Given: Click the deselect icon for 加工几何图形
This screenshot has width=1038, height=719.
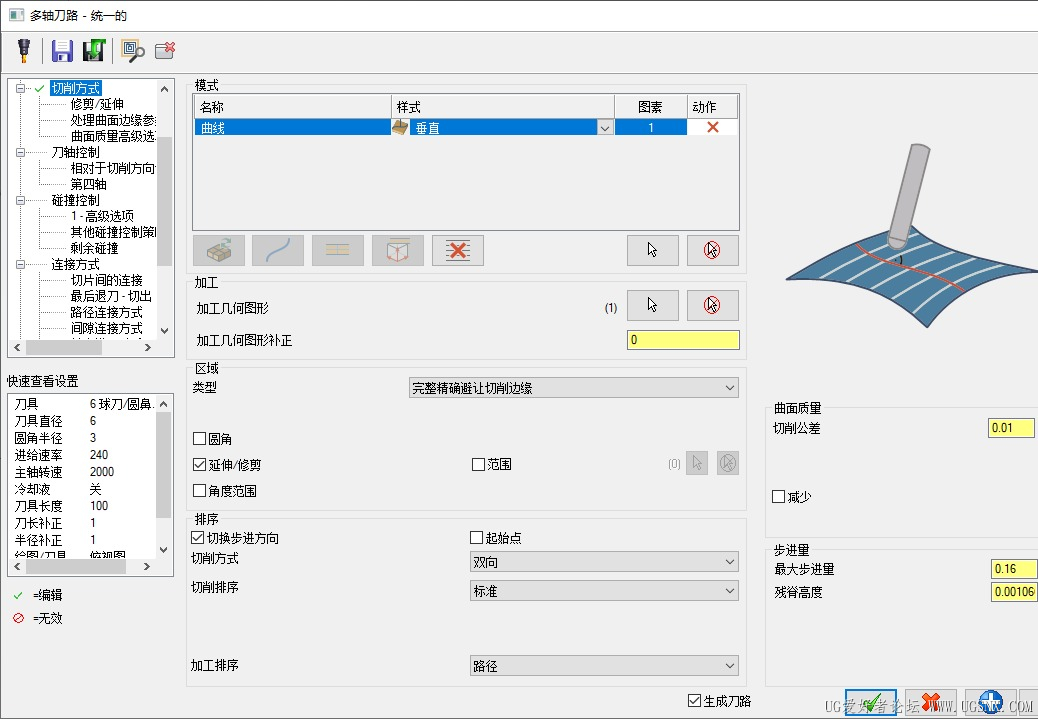Looking at the screenshot, I should coord(712,305).
